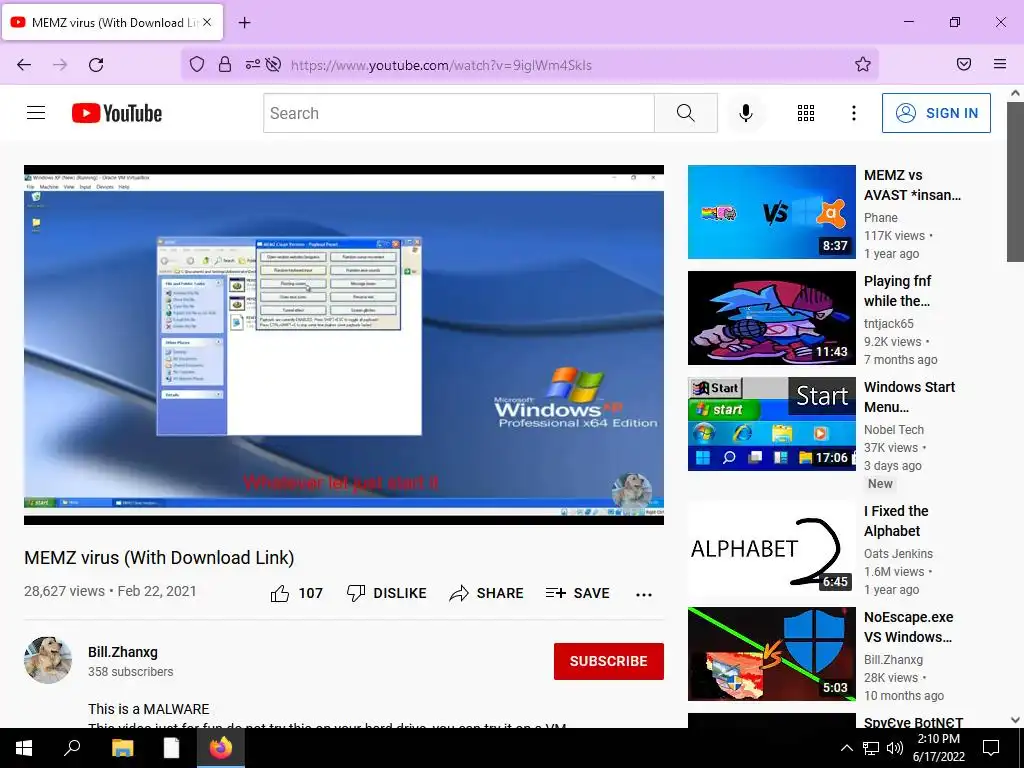The image size is (1024, 768).
Task: Click the SIGN IN button
Action: (936, 113)
